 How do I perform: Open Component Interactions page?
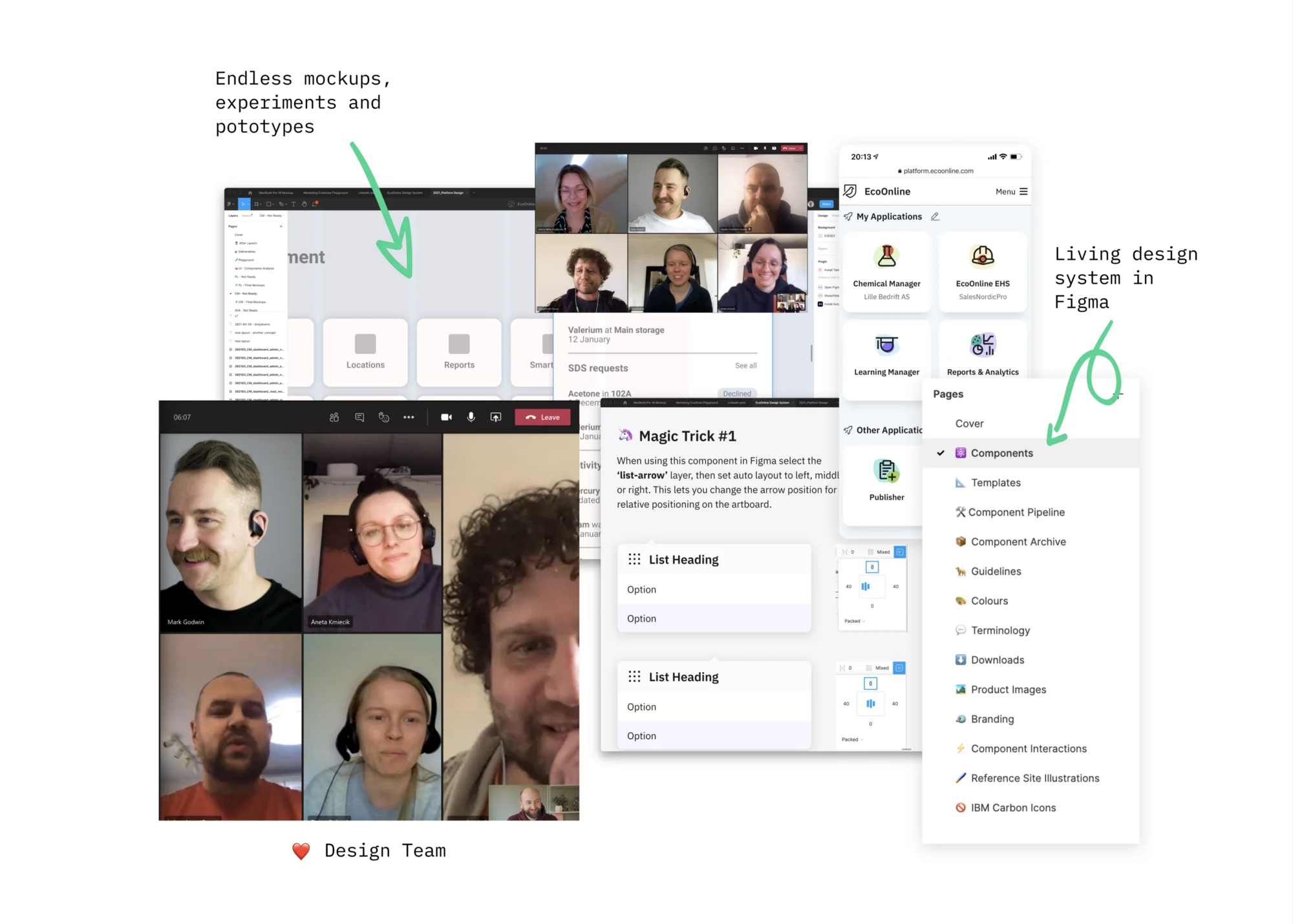(x=1031, y=749)
